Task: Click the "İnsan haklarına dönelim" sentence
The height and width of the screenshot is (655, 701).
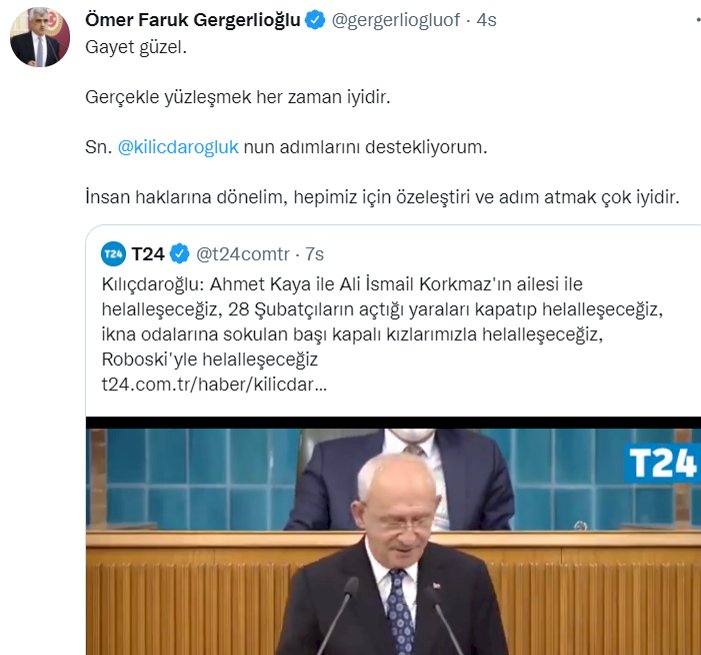Action: tap(382, 197)
